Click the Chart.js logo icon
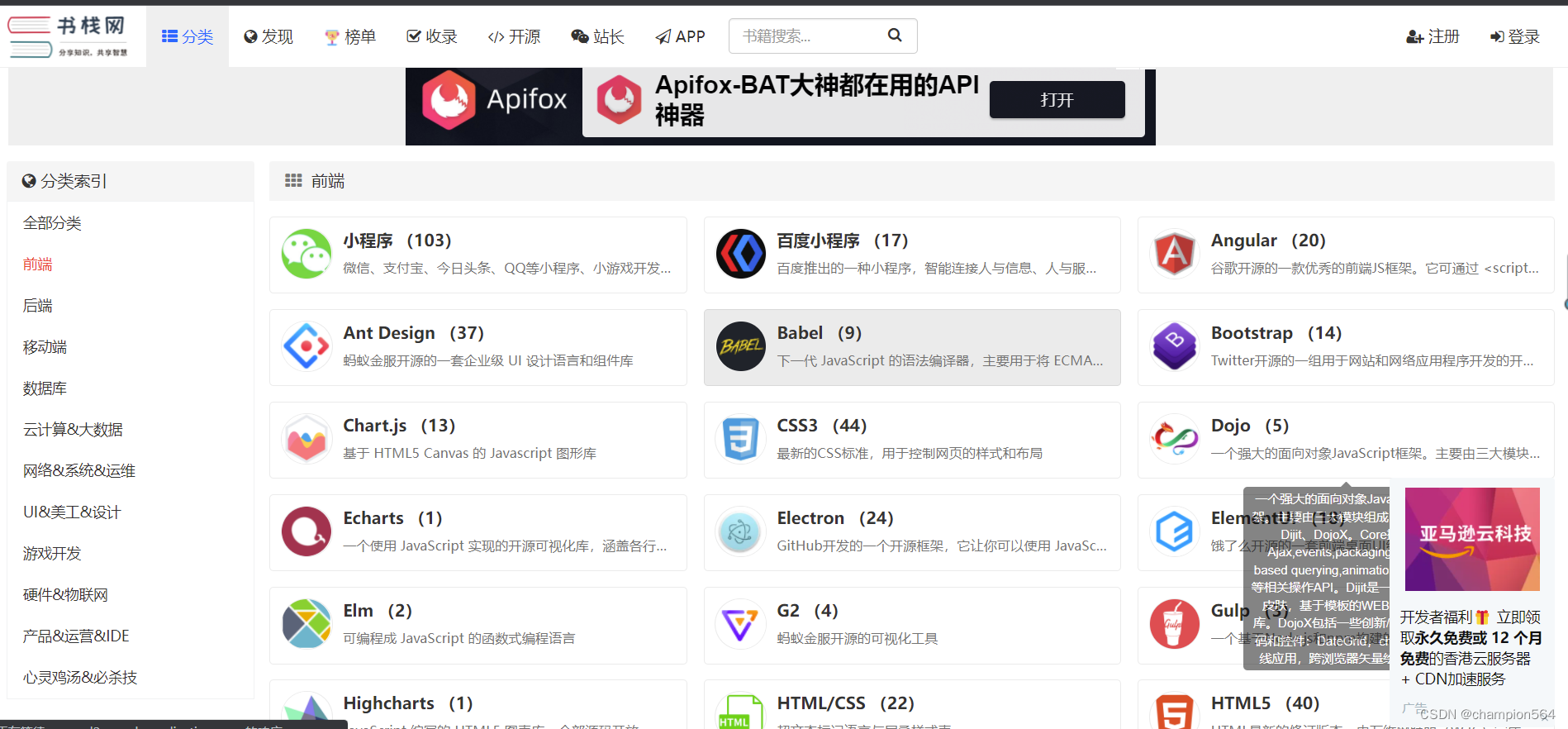1568x729 pixels. point(306,439)
